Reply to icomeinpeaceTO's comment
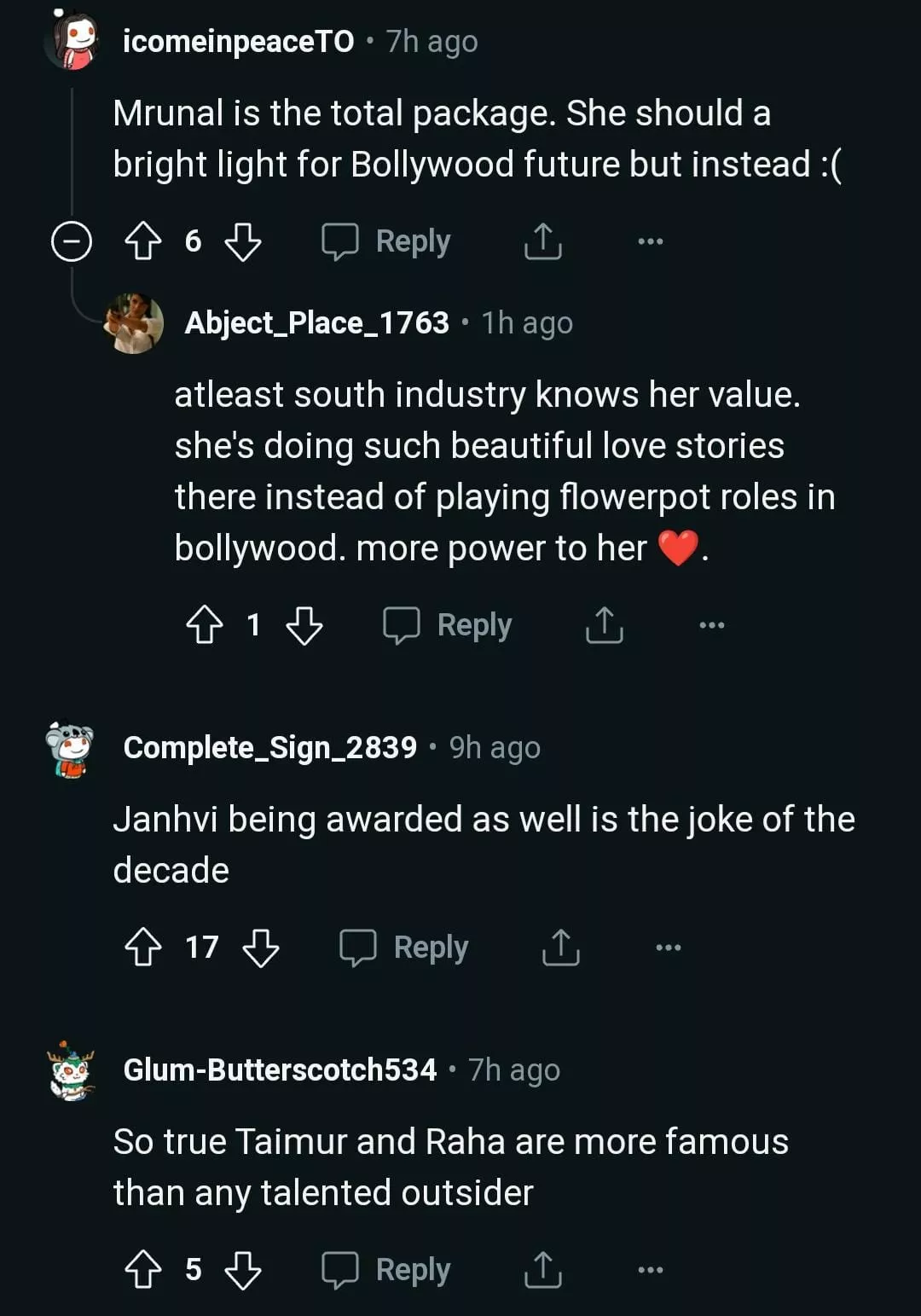The width and height of the screenshot is (921, 1316). (x=386, y=241)
